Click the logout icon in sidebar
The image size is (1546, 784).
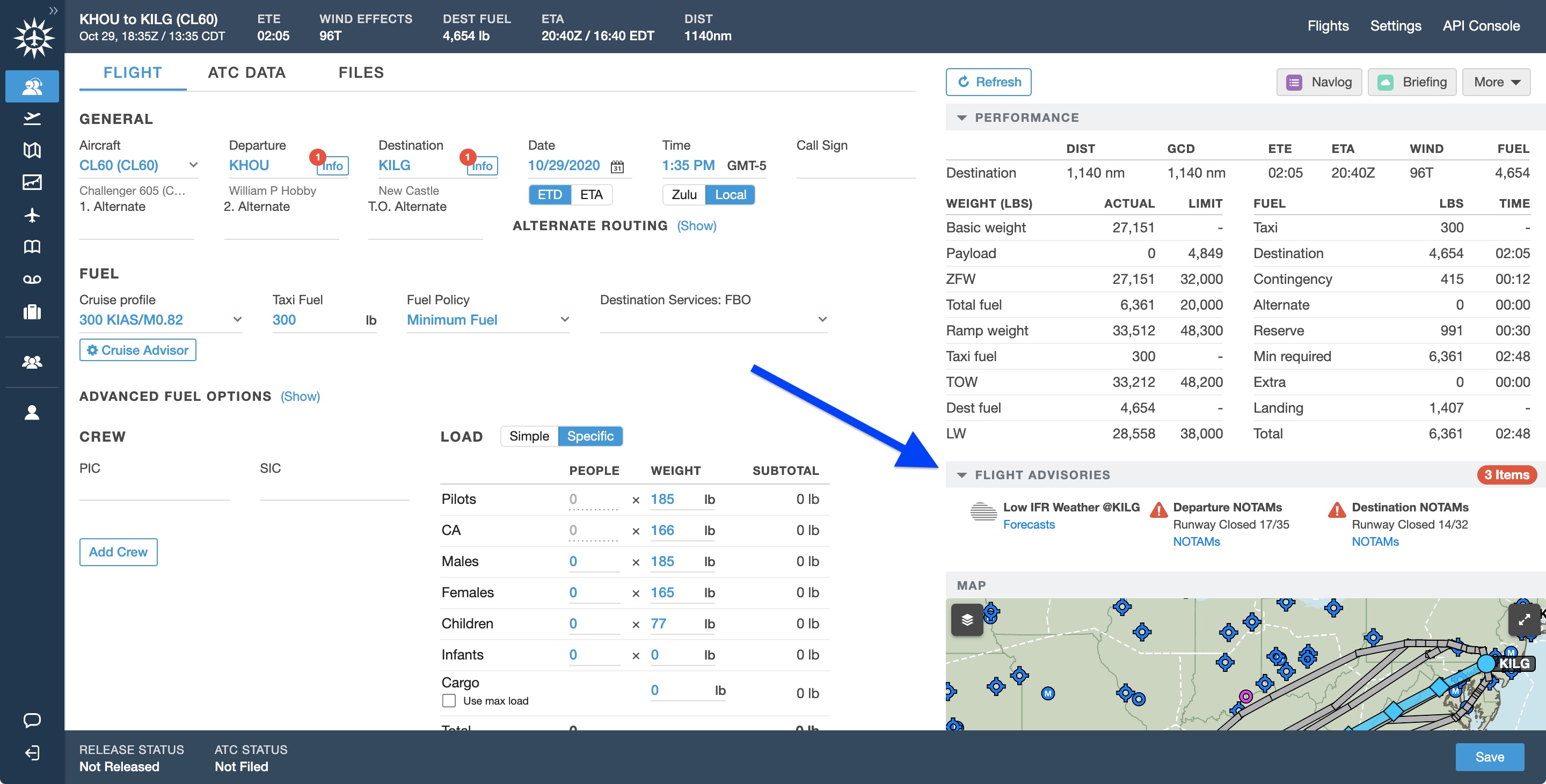point(32,753)
